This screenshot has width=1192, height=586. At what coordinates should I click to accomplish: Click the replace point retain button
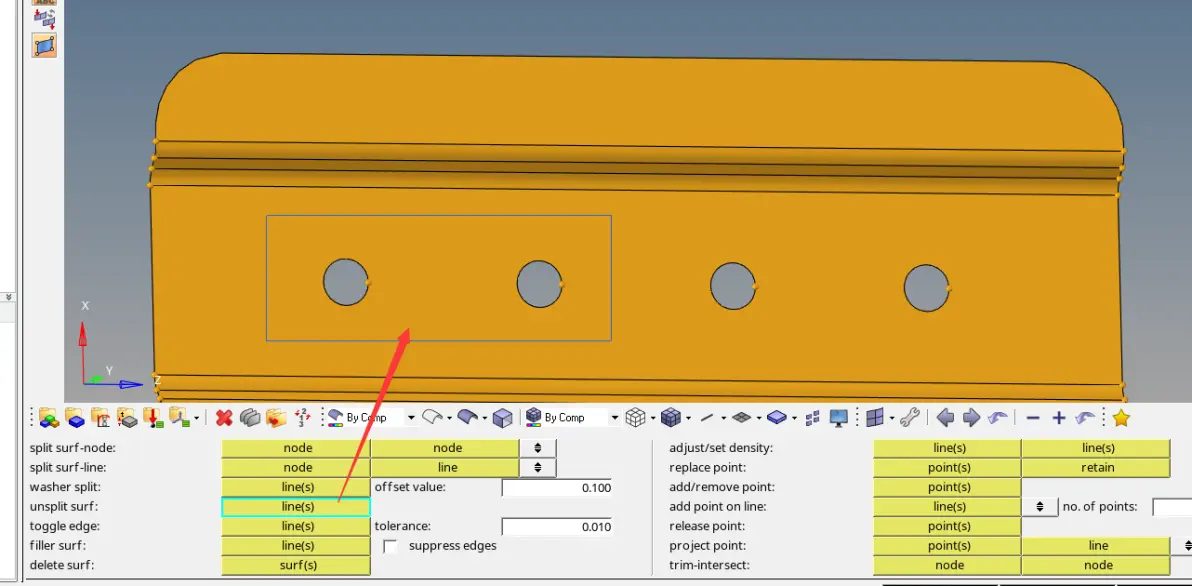click(x=1096, y=467)
